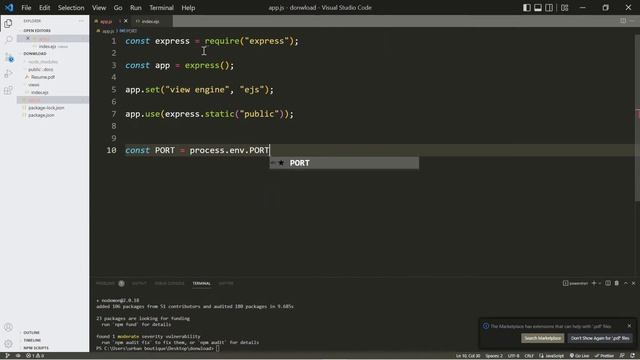Switch to the Debug Console tab
This screenshot has width=640, height=360.
click(x=169, y=283)
